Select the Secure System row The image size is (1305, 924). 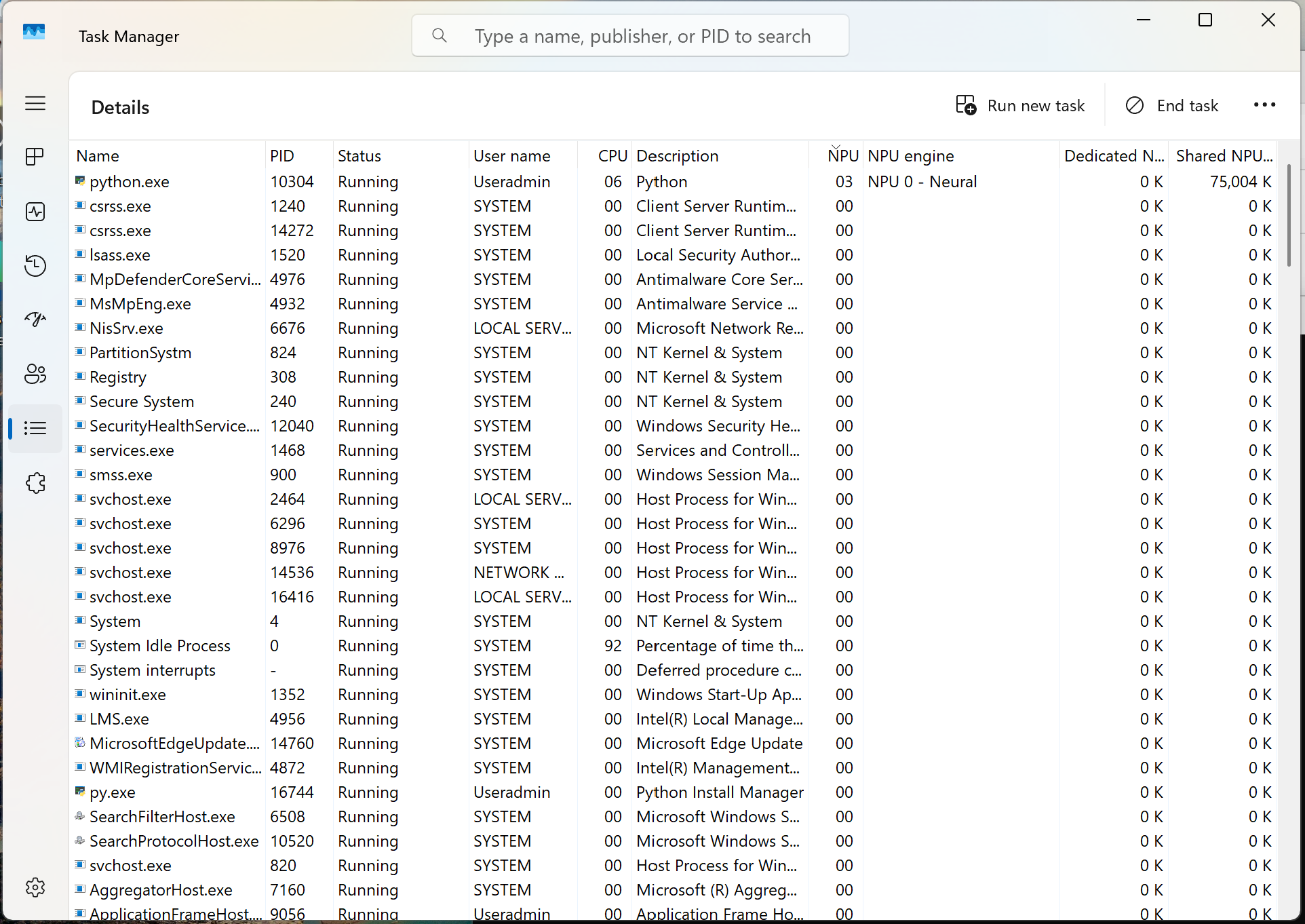pyautogui.click(x=674, y=402)
